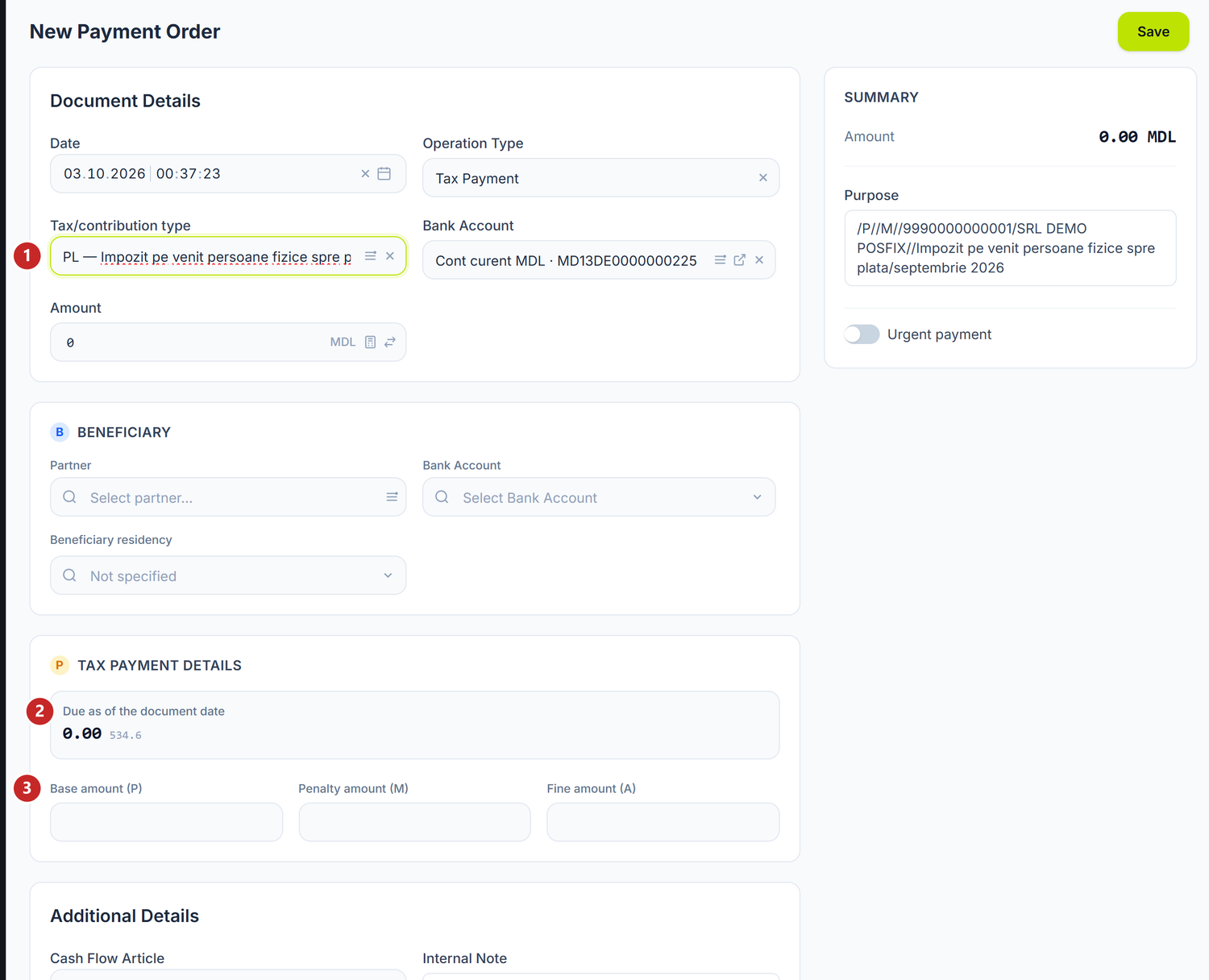Click the date 03.10.2026 value

[x=105, y=174]
